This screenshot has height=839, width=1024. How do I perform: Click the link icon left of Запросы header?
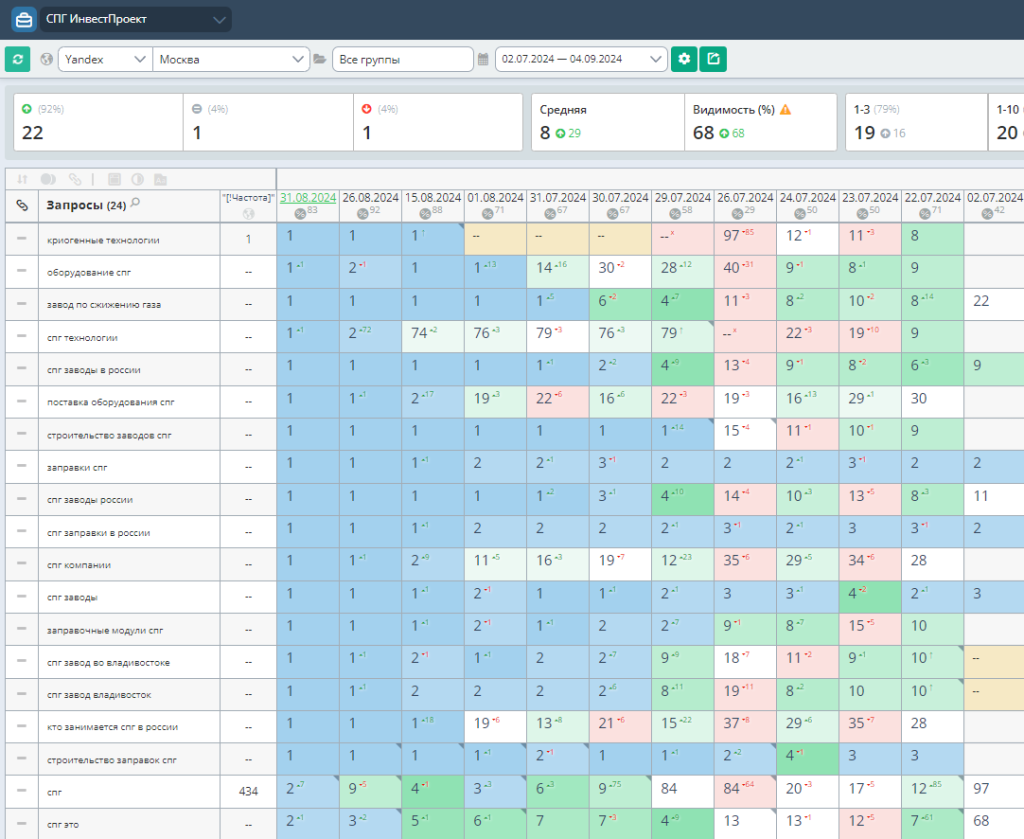pos(22,206)
